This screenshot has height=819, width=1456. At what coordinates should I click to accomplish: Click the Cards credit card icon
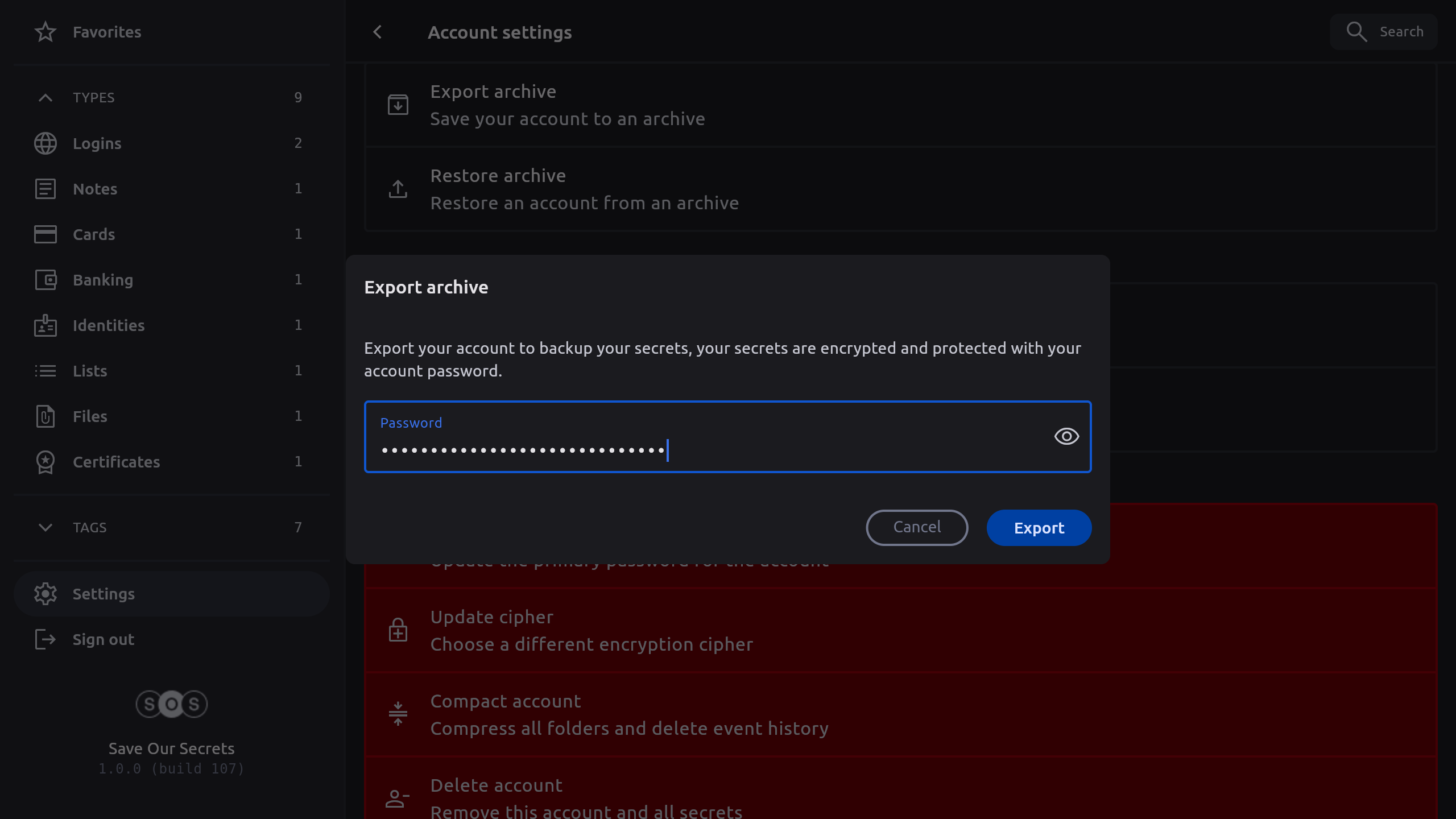45,234
